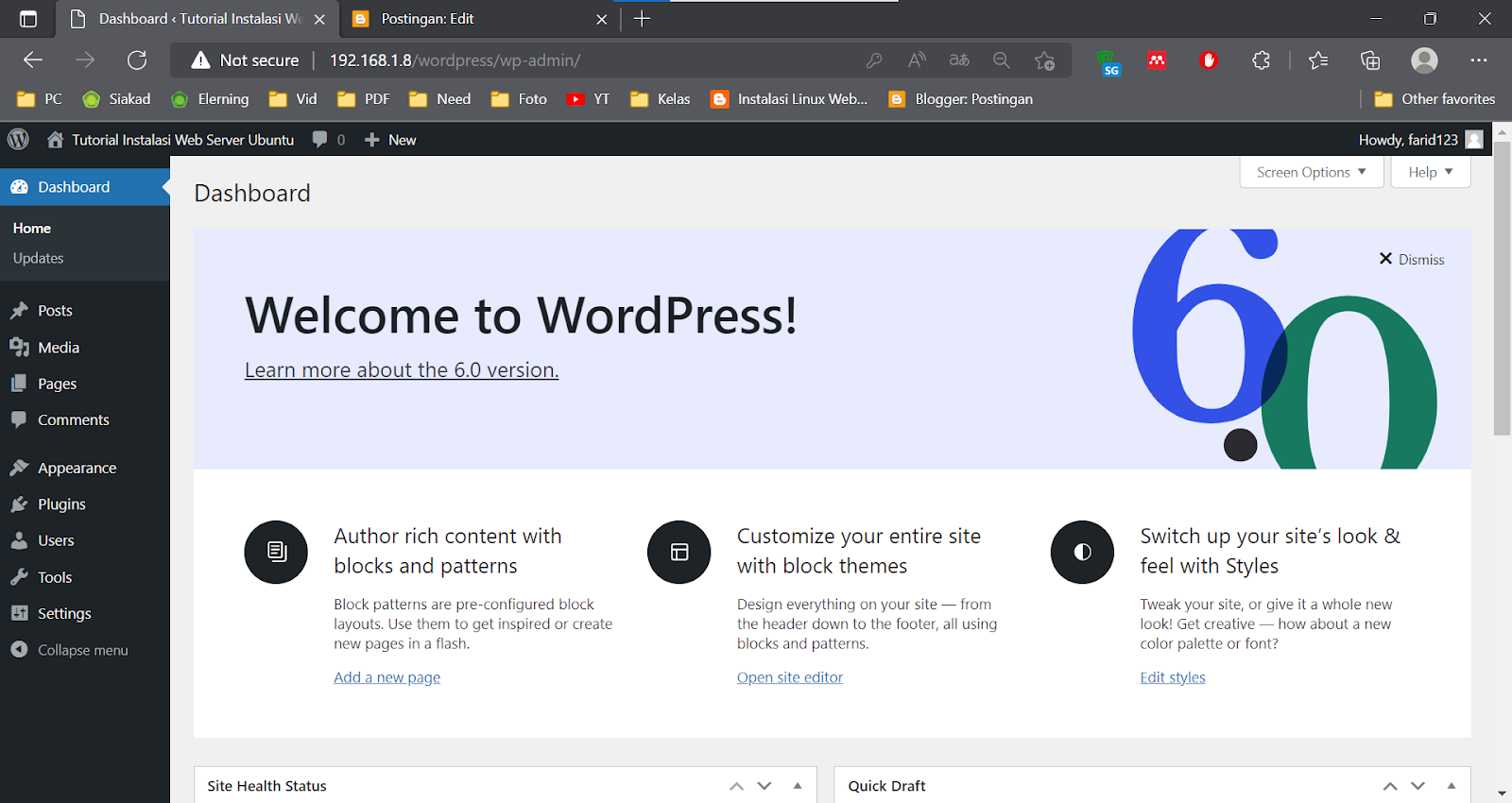The width and height of the screenshot is (1512, 803).
Task: Open the Posts menu in the sidebar
Action: coord(85,311)
